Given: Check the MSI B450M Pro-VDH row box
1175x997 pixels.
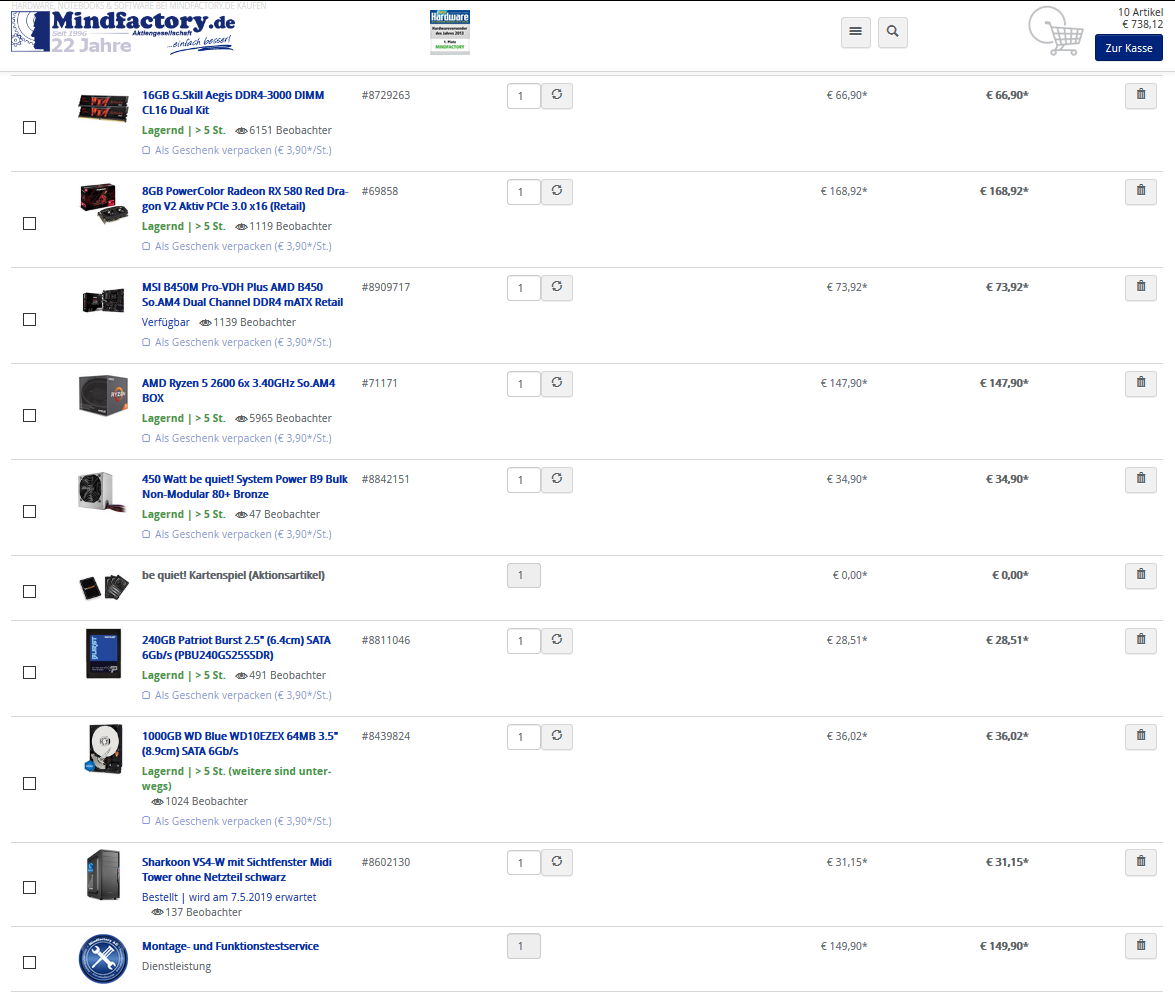Looking at the screenshot, I should [29, 319].
